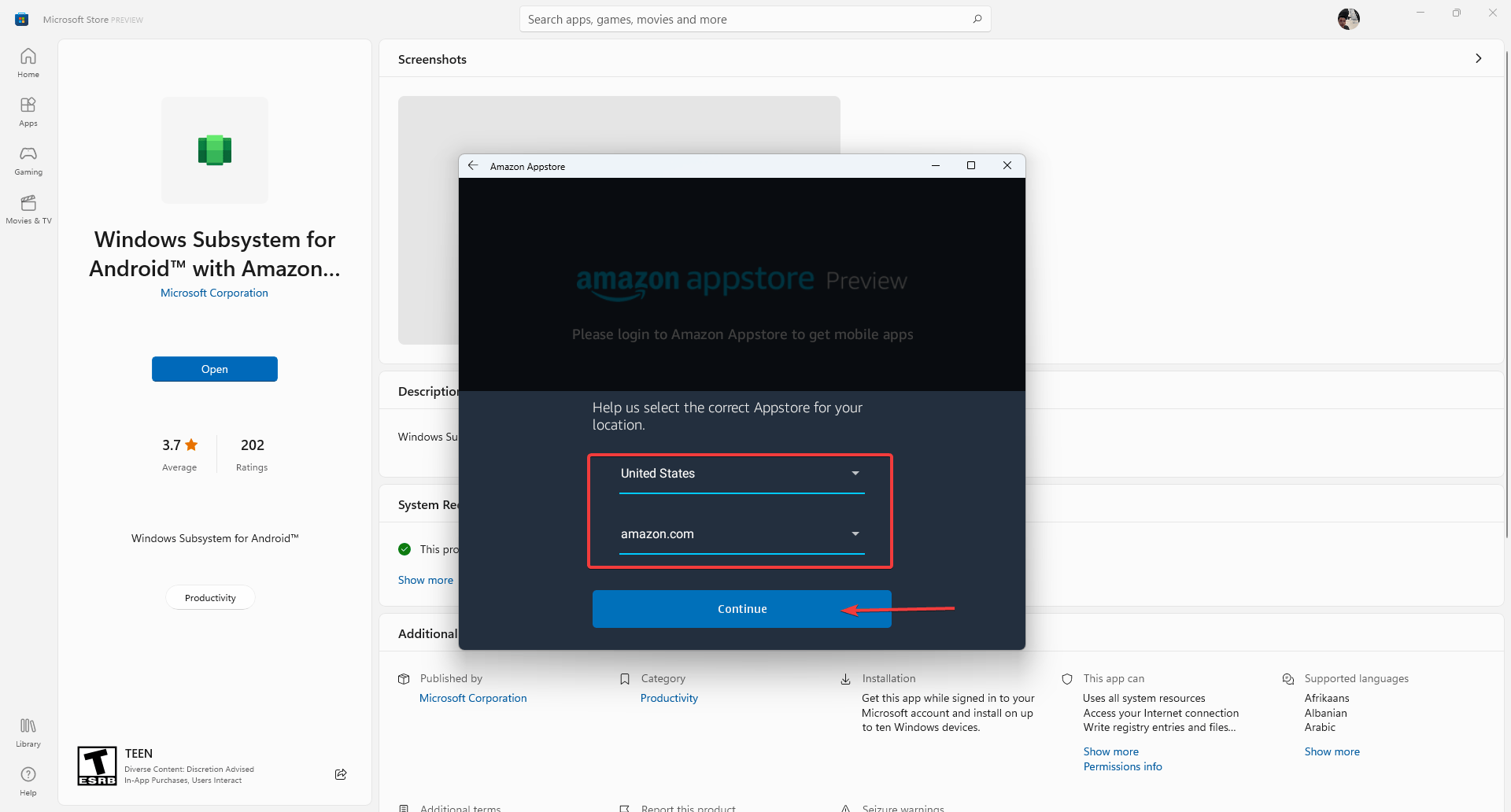The height and width of the screenshot is (812, 1511).
Task: Click the Open button for the app
Action: (x=215, y=369)
